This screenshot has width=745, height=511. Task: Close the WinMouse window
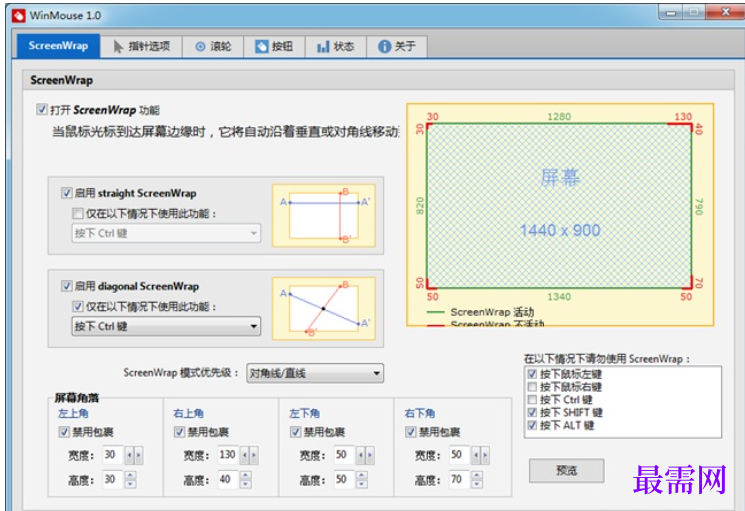tap(726, 12)
